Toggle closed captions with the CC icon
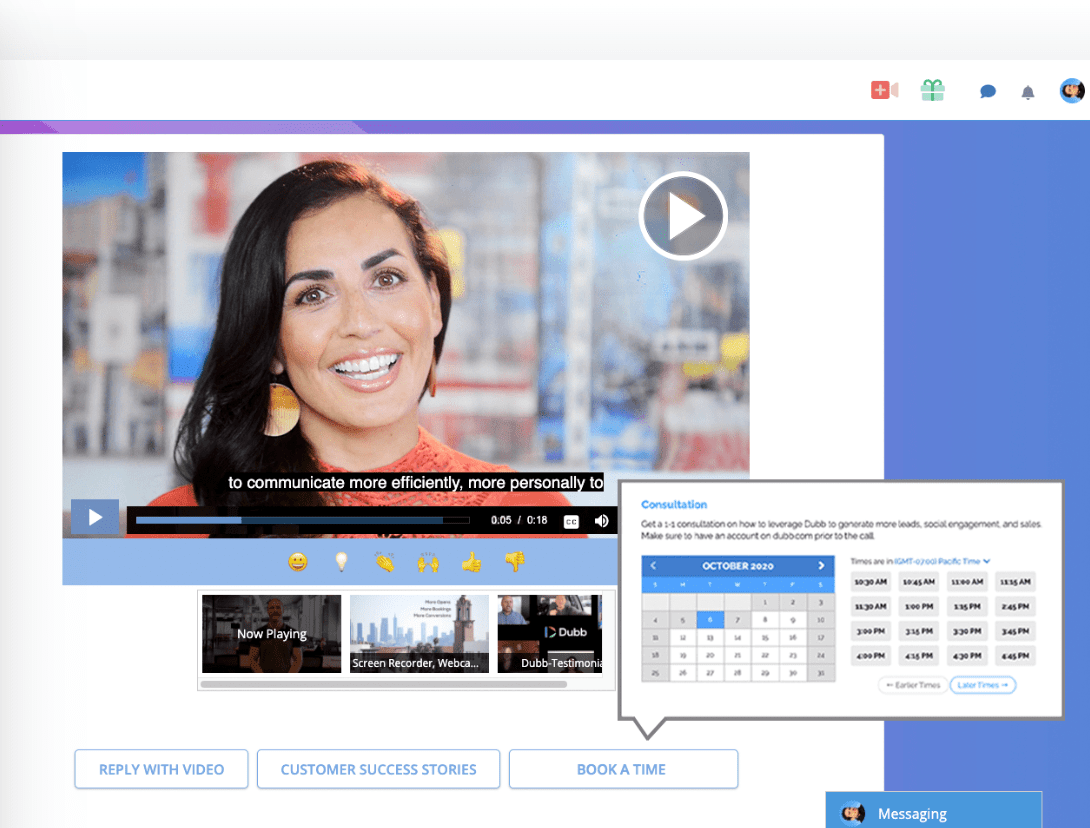The width and height of the screenshot is (1090, 828). coord(571,521)
